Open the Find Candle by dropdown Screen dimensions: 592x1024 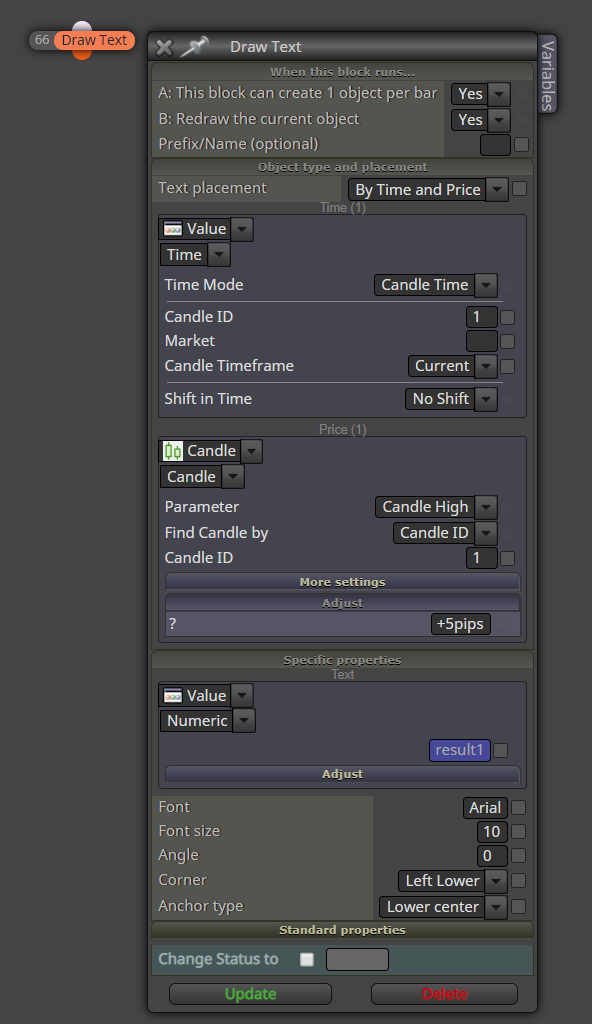point(486,534)
